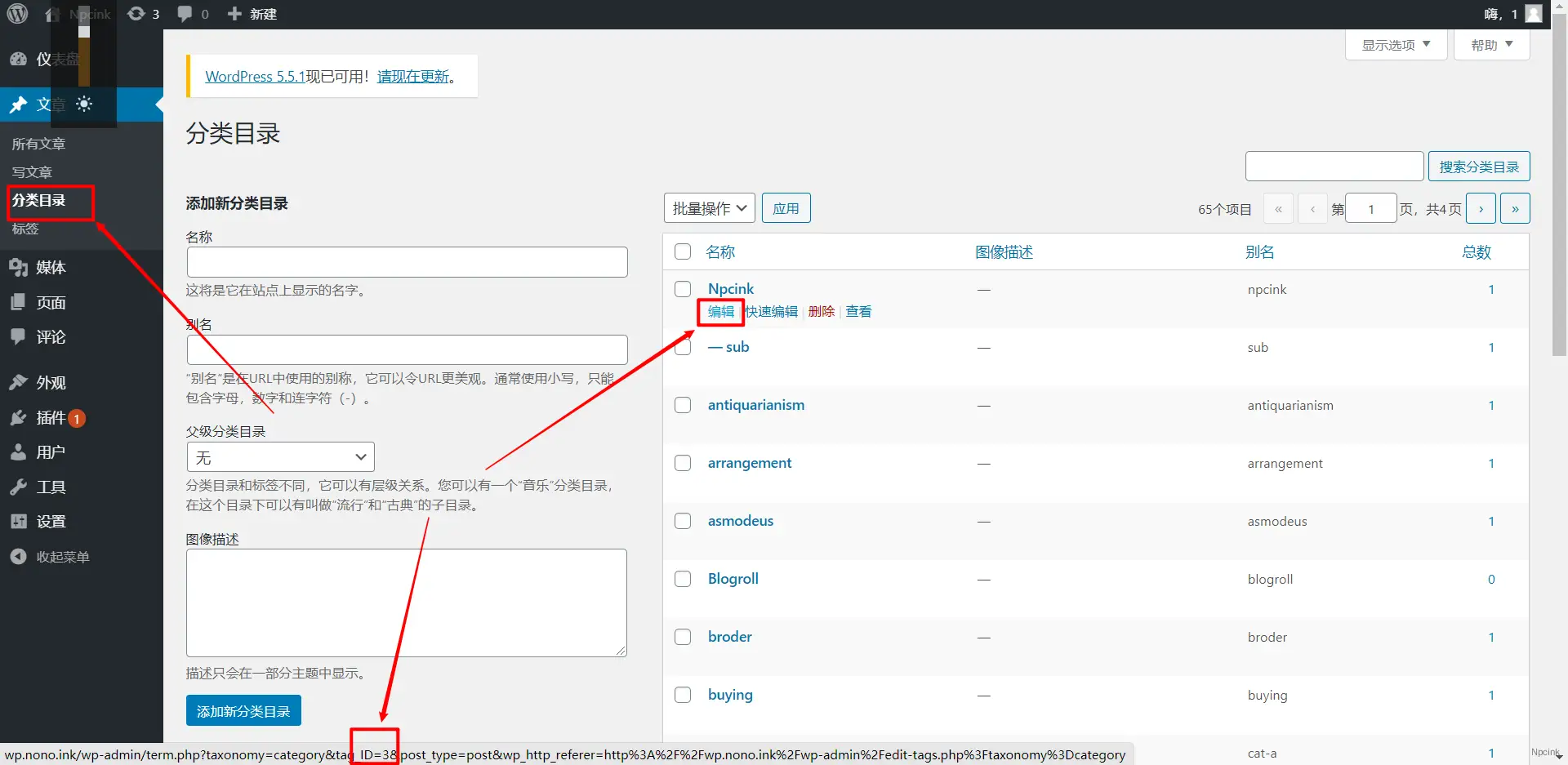Sort by the Count (总数) column header
Screen dimensions: 1568x765
tap(1477, 251)
